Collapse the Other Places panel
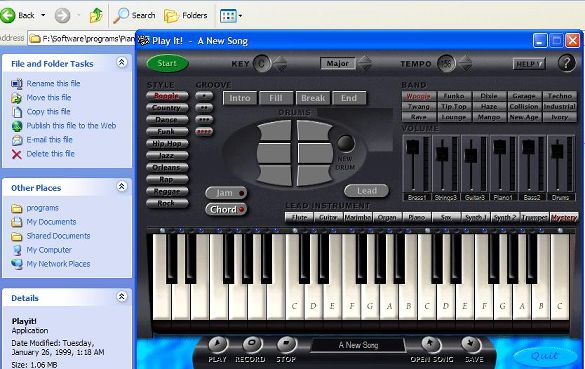The width and height of the screenshot is (585, 369). point(122,186)
